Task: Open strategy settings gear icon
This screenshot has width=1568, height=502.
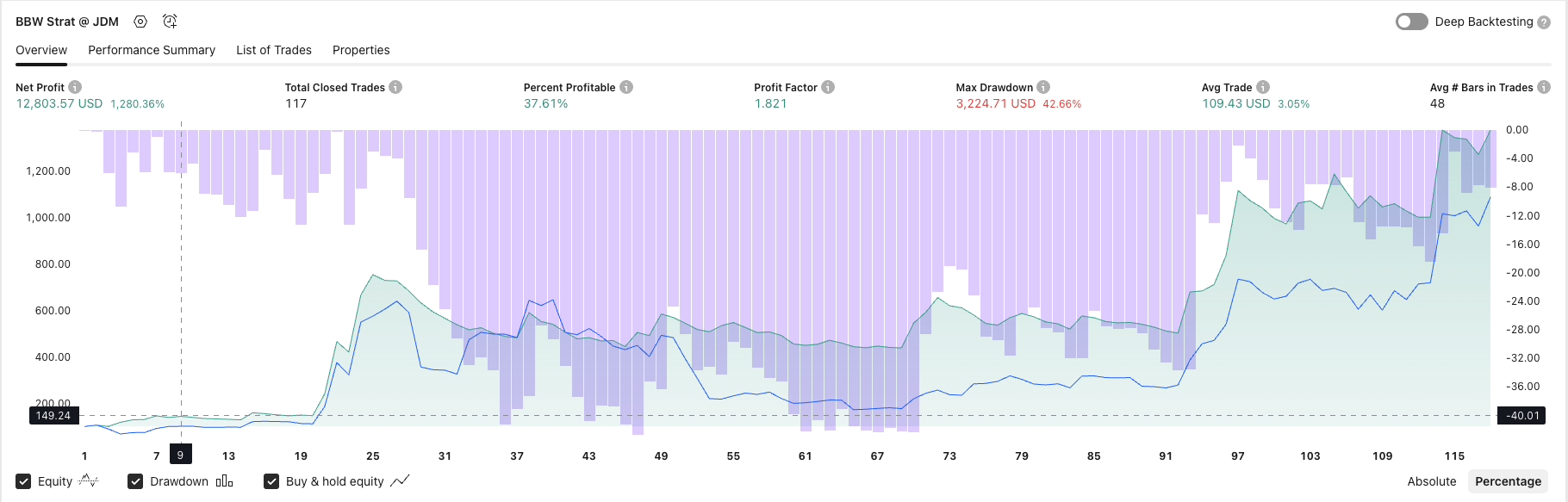Action: [140, 22]
